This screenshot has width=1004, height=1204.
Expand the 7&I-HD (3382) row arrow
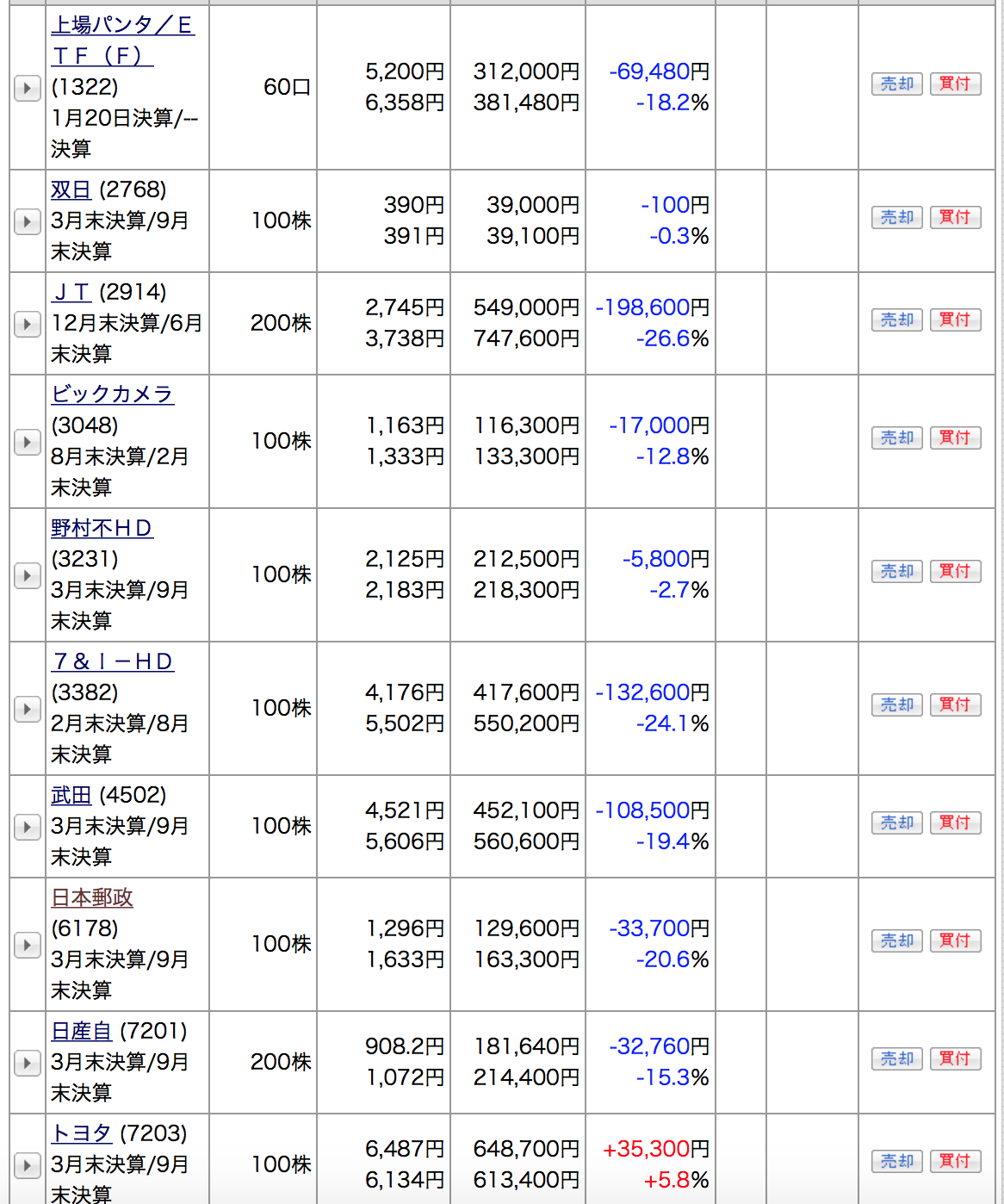(28, 709)
